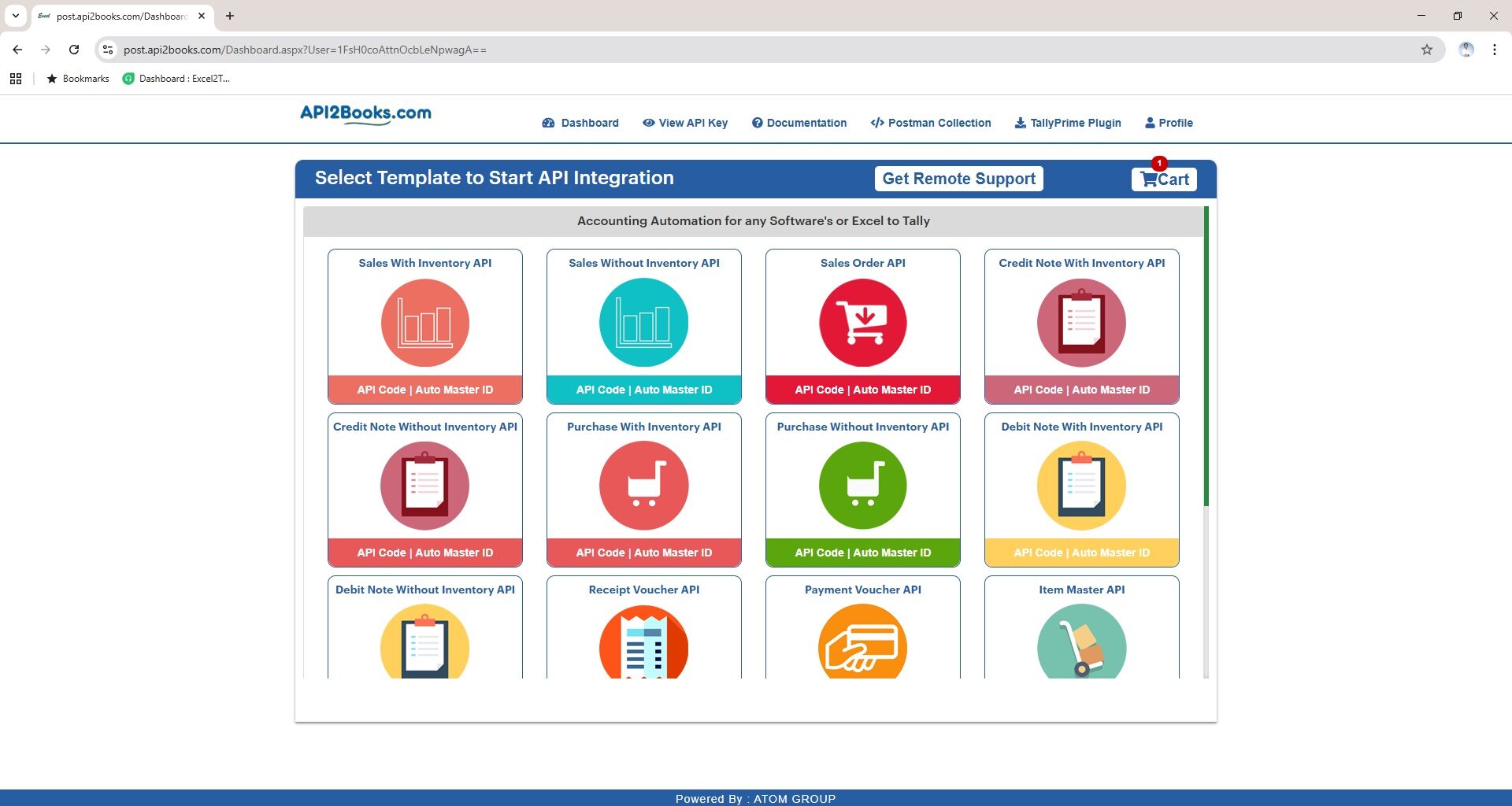Viewport: 1512px width, 806px height.
Task: Click the Payment Voucher API title
Action: (863, 590)
